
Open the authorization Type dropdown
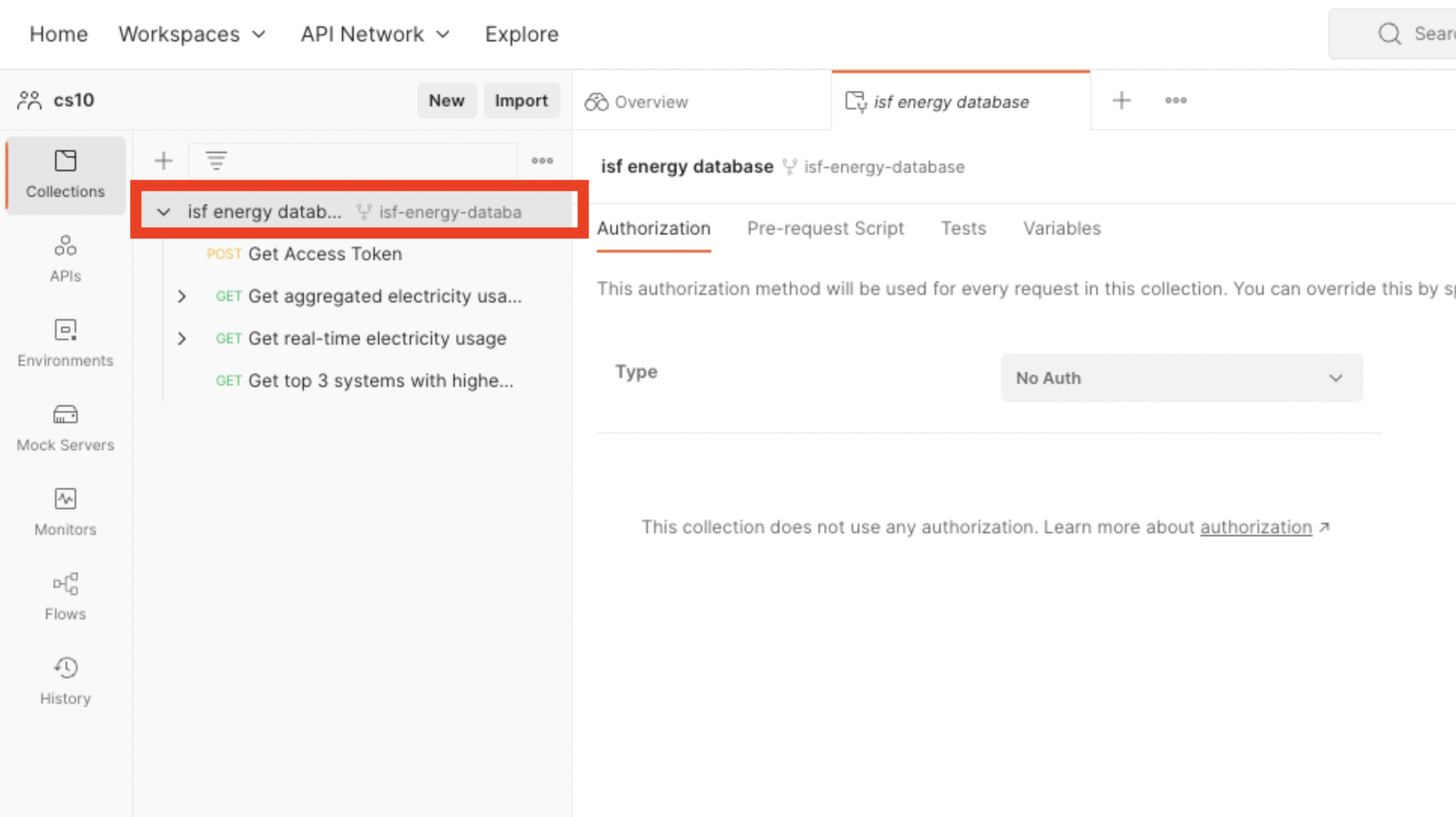(x=1181, y=378)
